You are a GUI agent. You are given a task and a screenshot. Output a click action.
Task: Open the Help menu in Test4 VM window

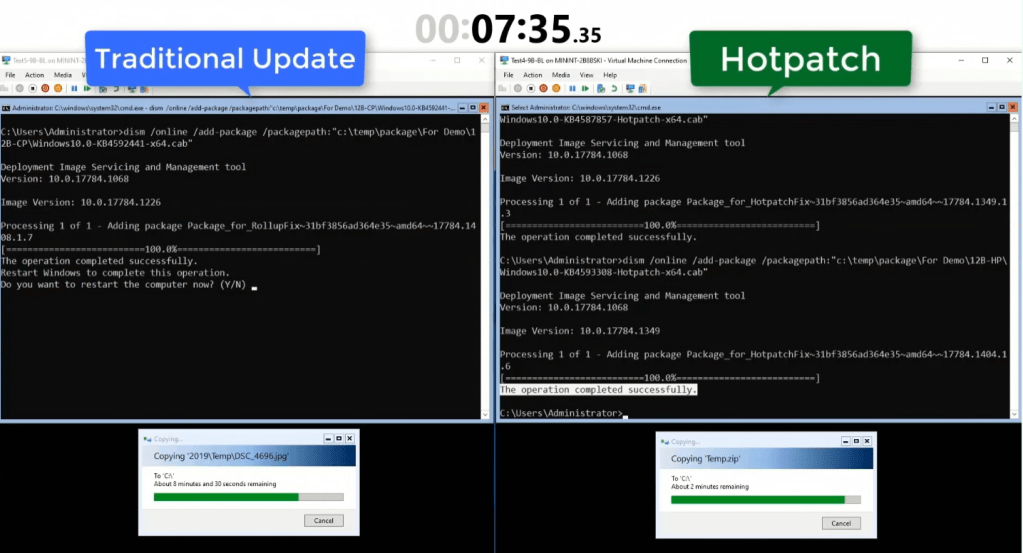pyautogui.click(x=608, y=74)
